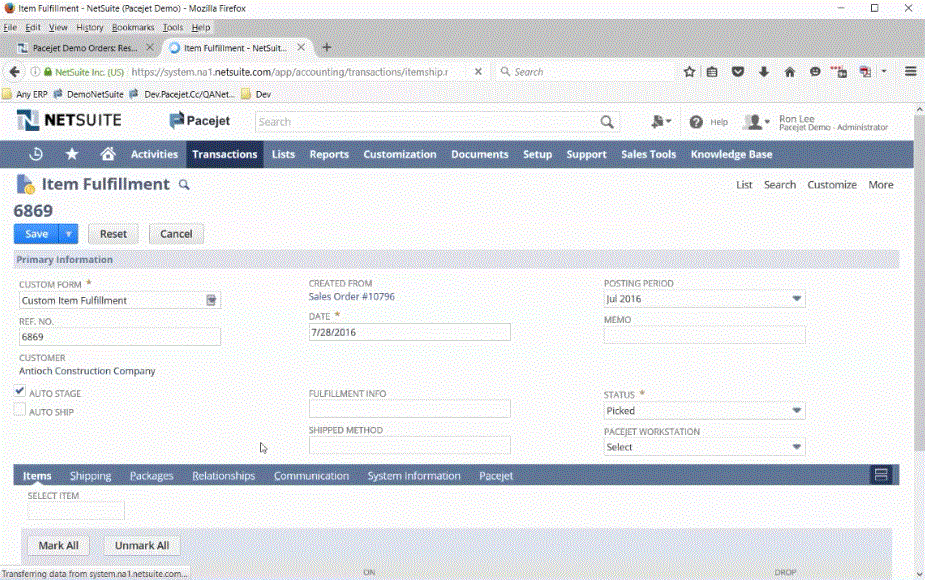
Task: Click the smiley face toolbar icon
Action: (x=815, y=72)
